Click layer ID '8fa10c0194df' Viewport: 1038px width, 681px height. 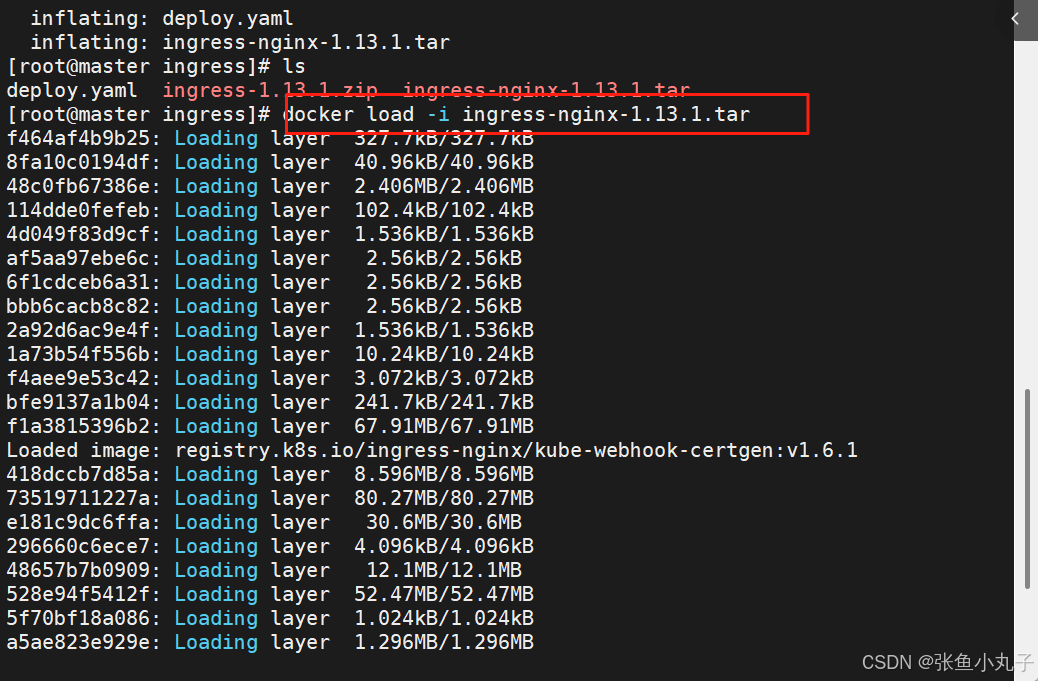[x=78, y=162]
